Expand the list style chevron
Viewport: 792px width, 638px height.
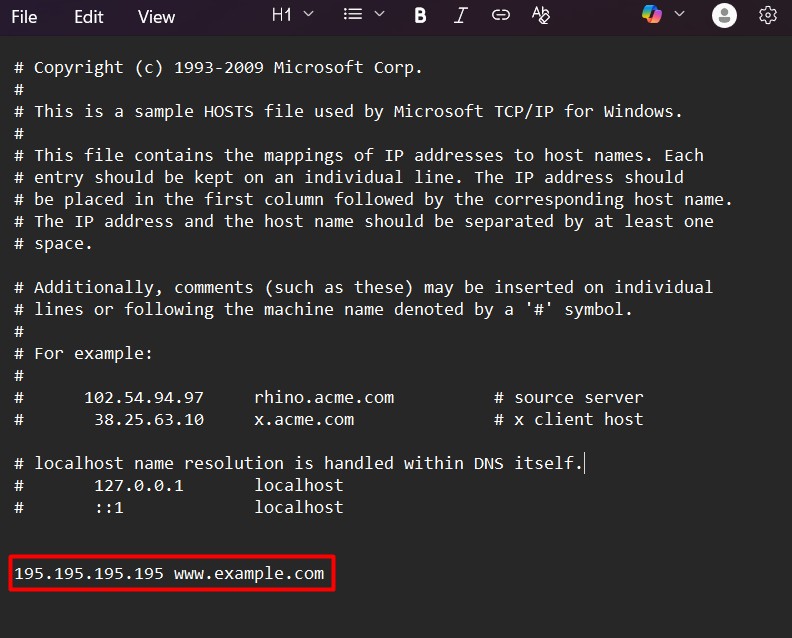click(x=379, y=15)
